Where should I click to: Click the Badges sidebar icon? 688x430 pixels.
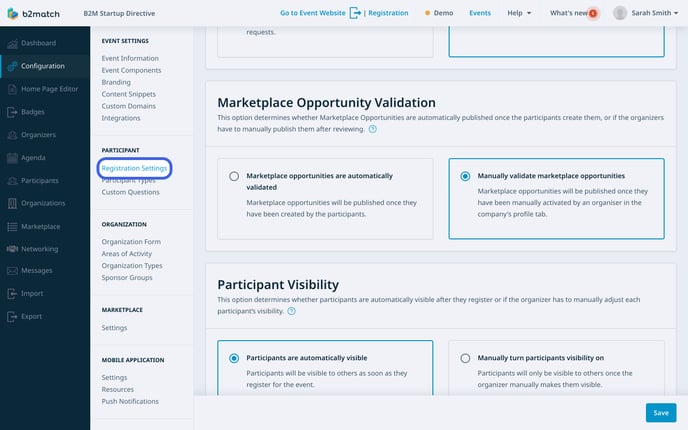tap(11, 112)
